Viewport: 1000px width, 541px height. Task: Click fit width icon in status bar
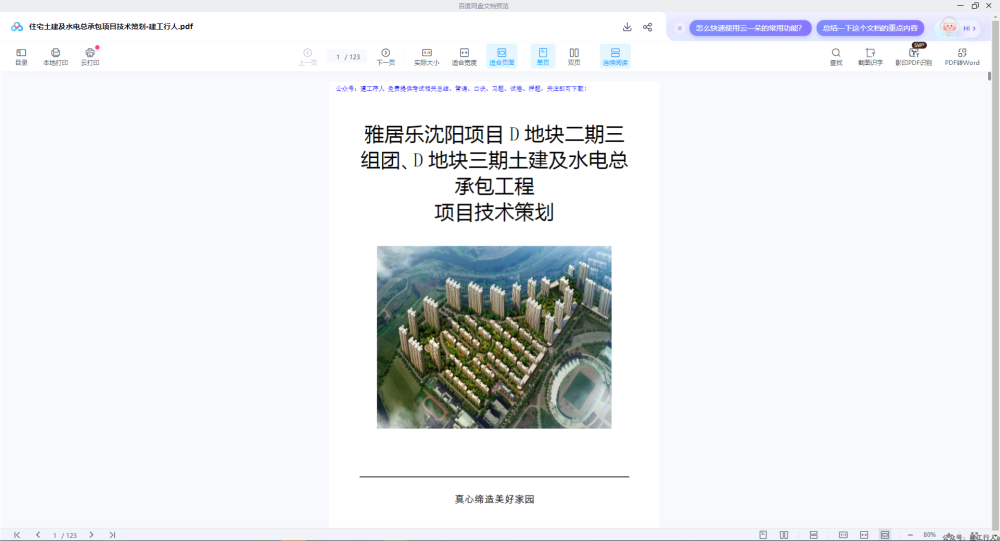click(864, 535)
